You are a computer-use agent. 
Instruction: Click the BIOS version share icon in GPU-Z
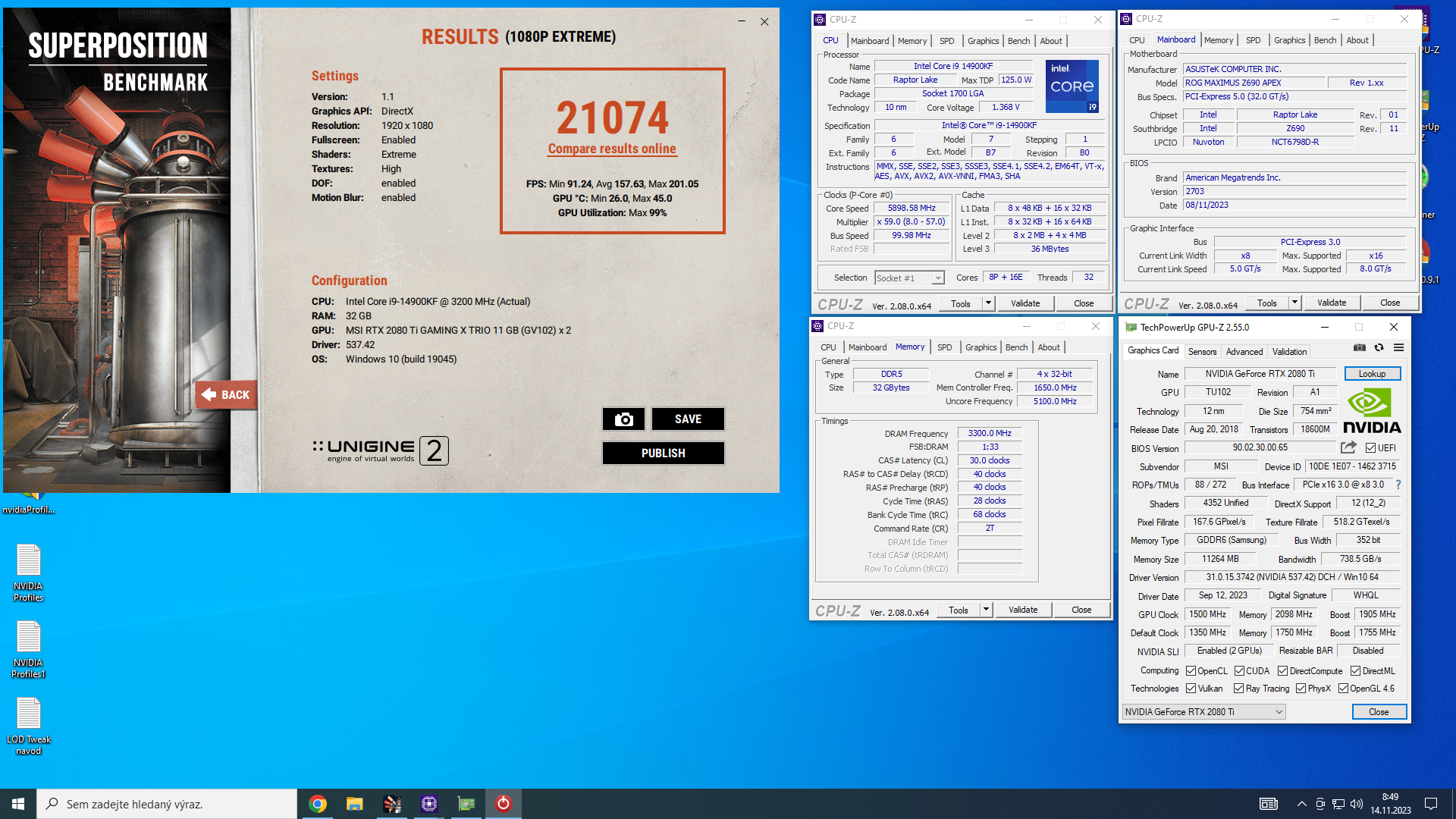pyautogui.click(x=1348, y=447)
